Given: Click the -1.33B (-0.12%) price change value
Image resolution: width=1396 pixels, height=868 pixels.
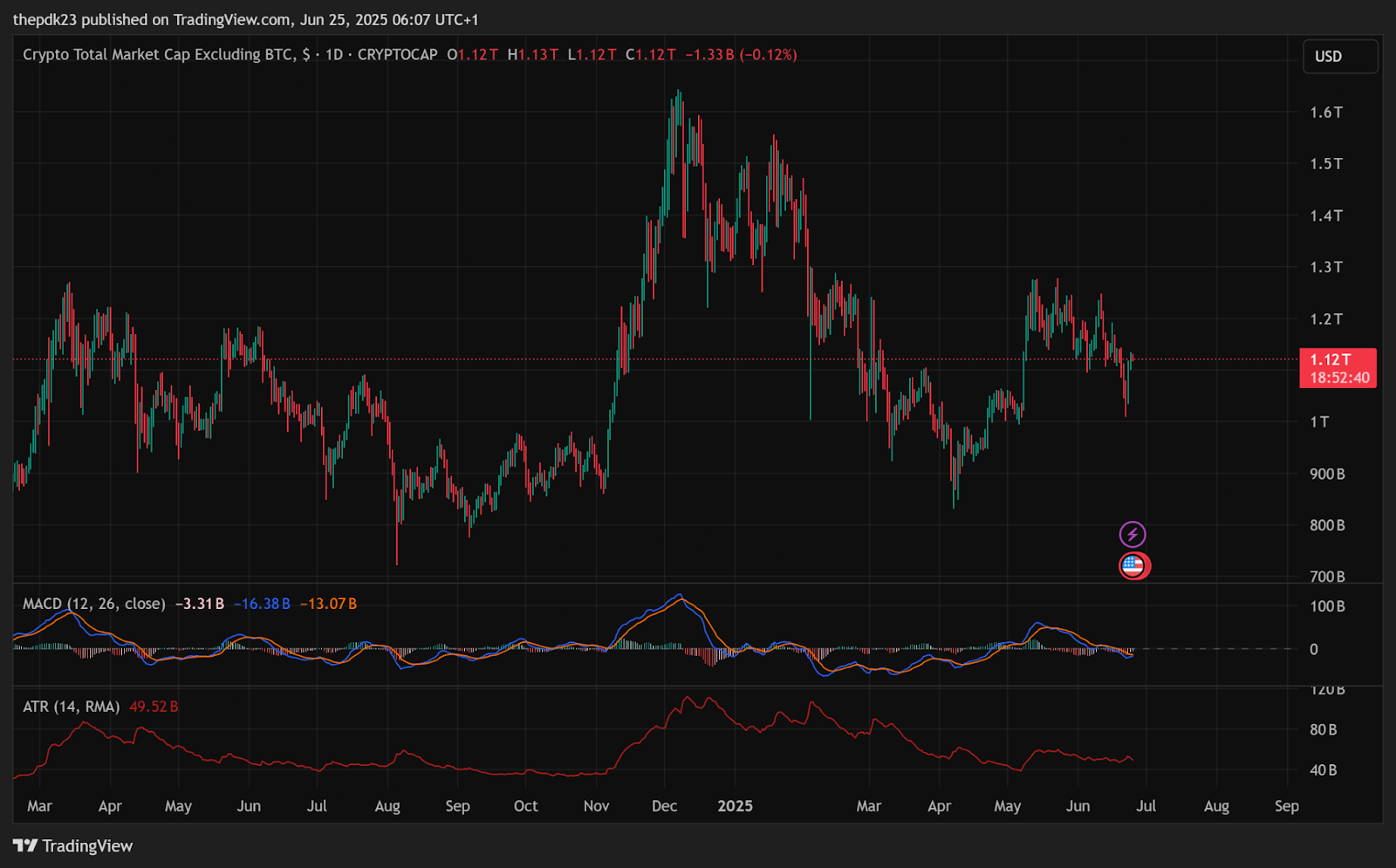Looking at the screenshot, I should (x=741, y=55).
